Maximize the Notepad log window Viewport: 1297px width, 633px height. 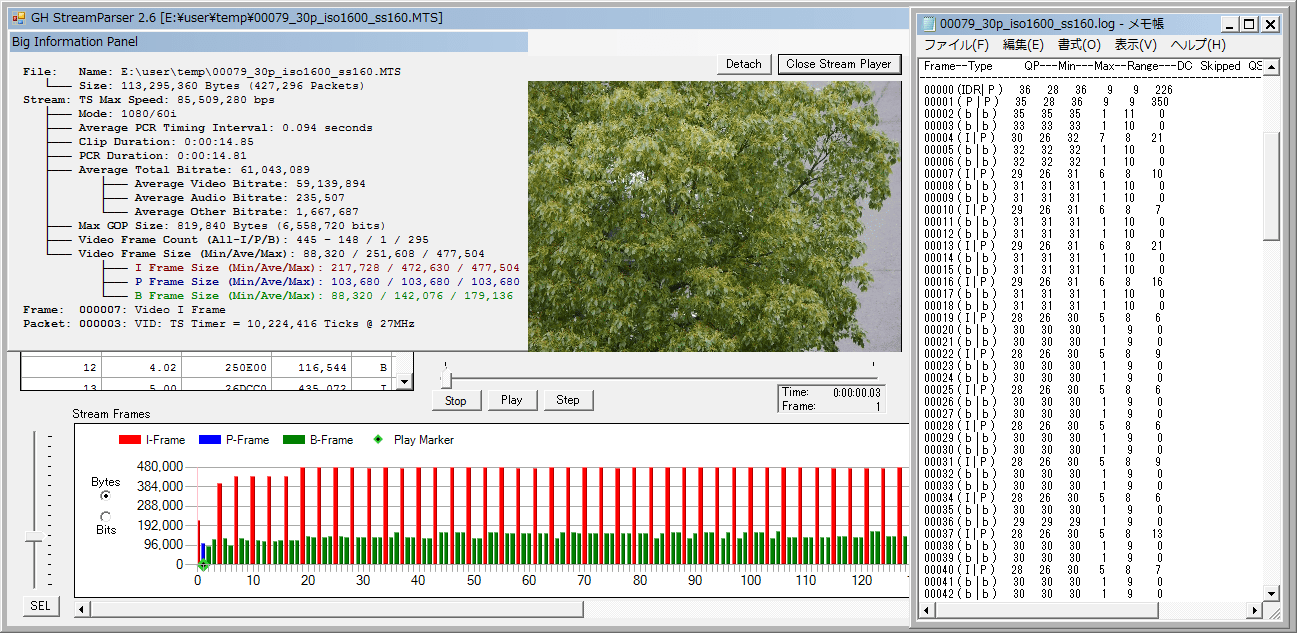[1250, 24]
